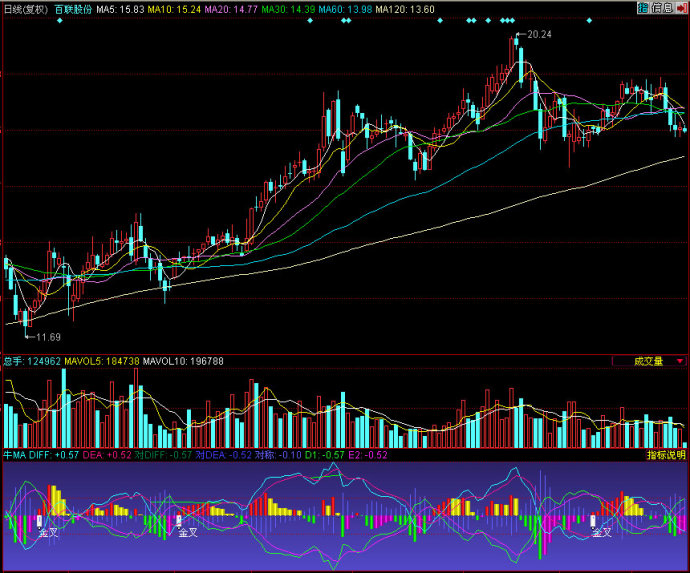Select the MA20: 14.77 label
The height and width of the screenshot is (573, 690).
[x=231, y=9]
